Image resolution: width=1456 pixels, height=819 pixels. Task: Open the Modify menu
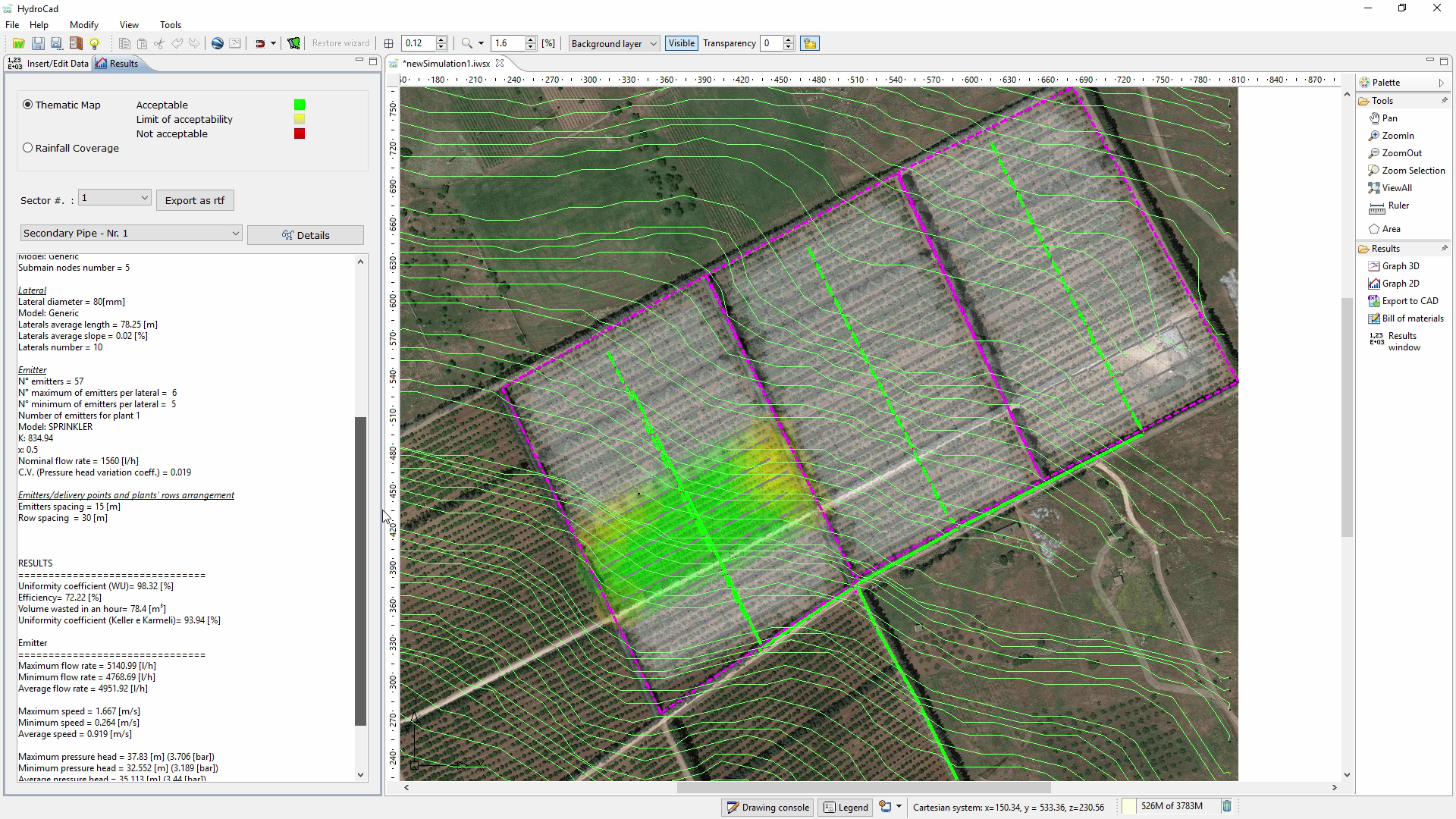click(84, 25)
